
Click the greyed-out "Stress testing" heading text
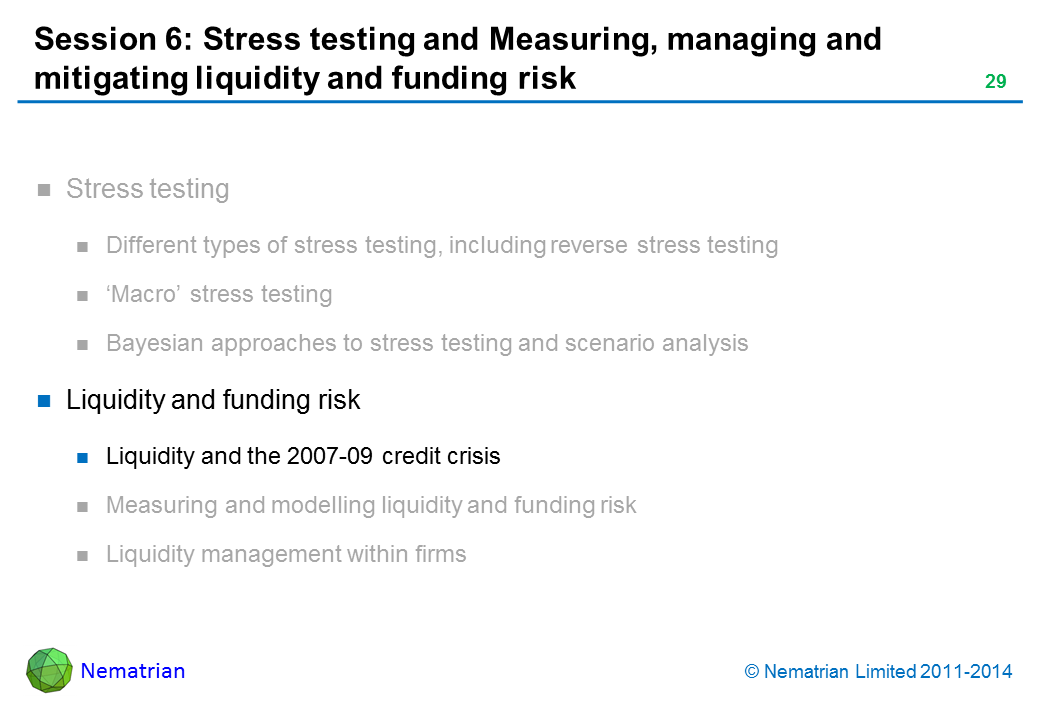point(147,189)
